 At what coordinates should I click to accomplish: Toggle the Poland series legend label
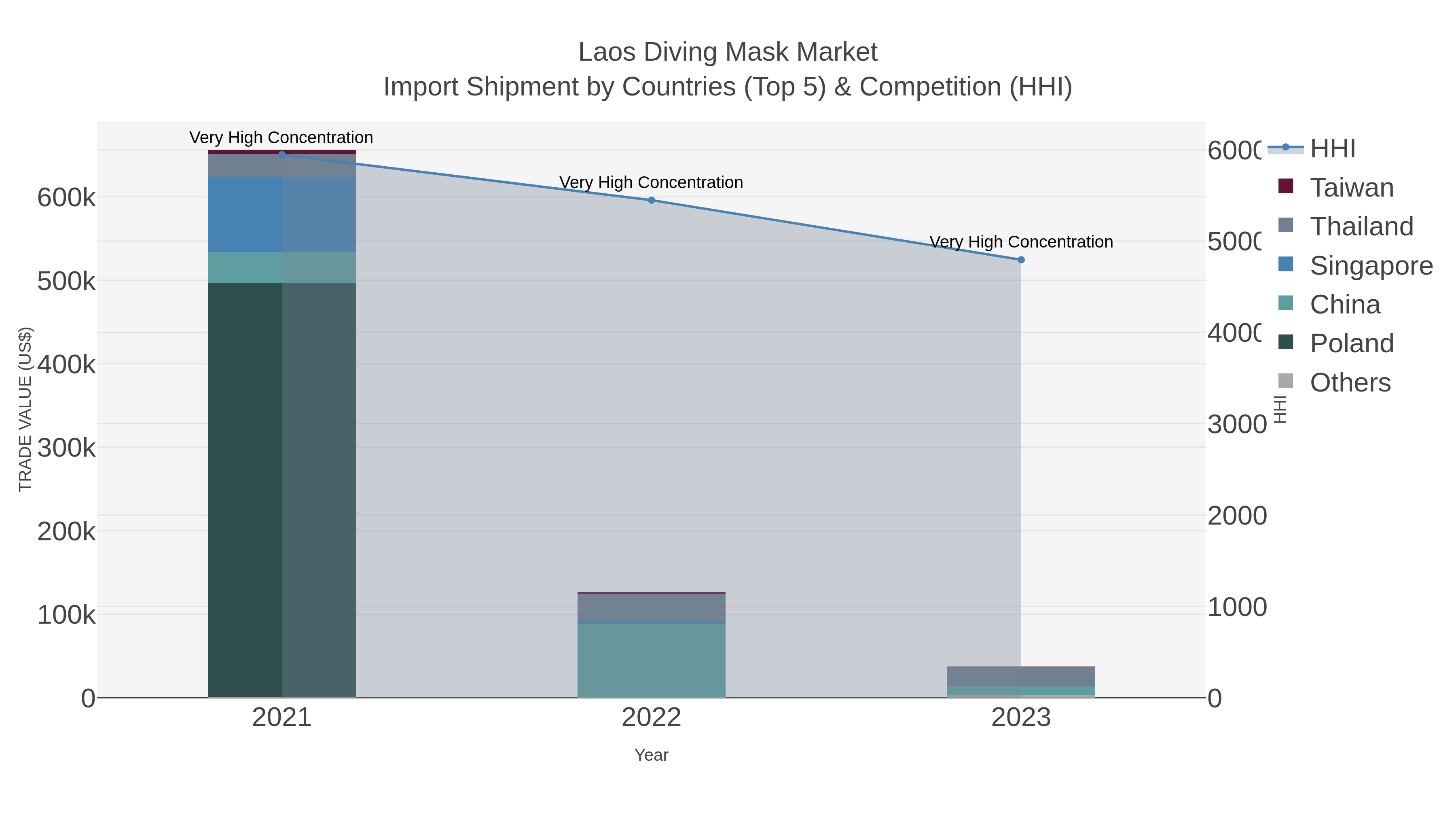[x=1352, y=343]
